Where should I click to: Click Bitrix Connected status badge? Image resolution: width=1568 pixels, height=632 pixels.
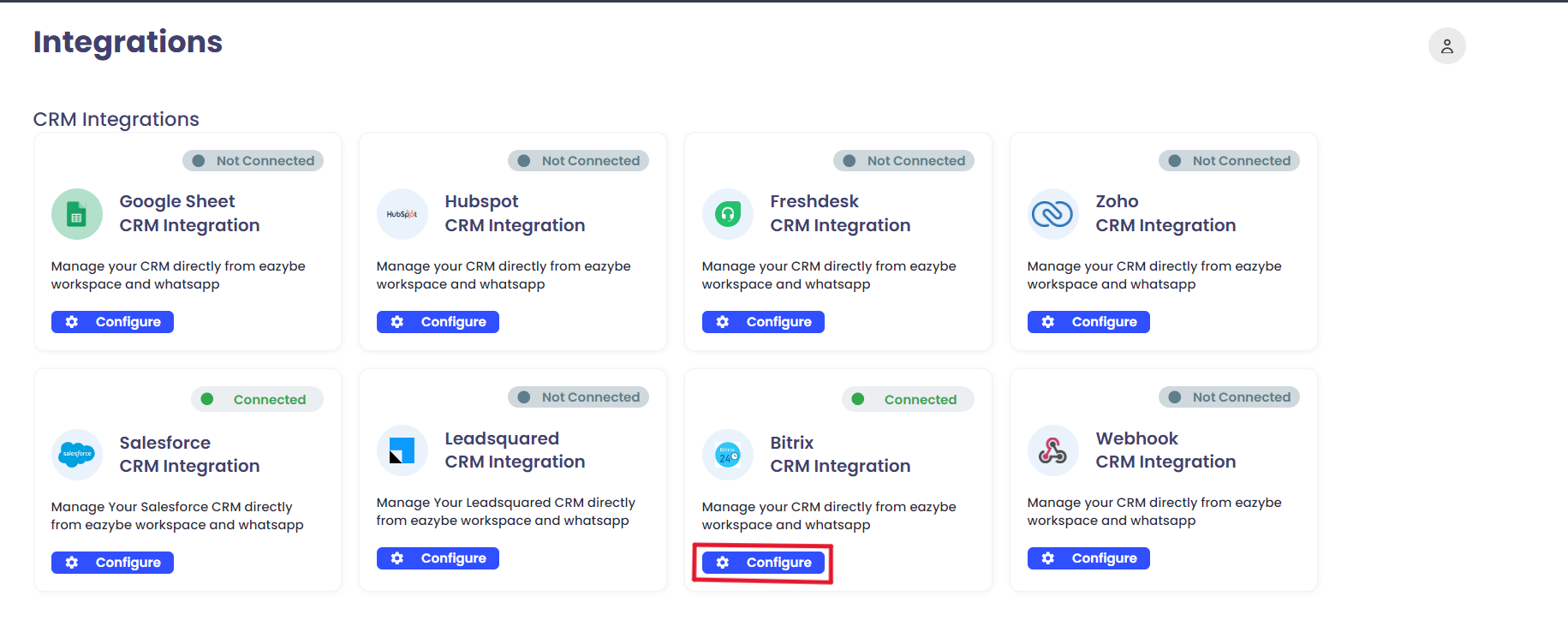[x=908, y=399]
